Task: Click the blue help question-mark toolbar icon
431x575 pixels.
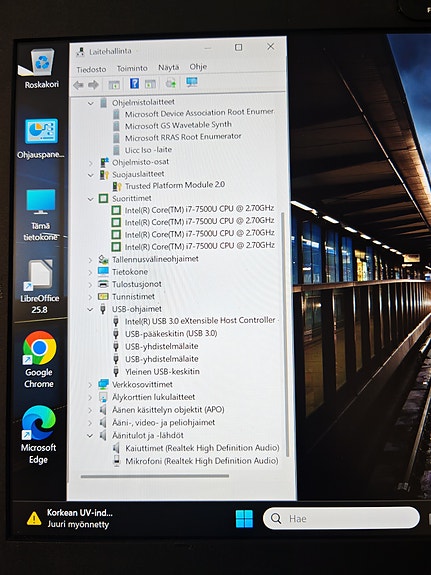Action: (134, 84)
